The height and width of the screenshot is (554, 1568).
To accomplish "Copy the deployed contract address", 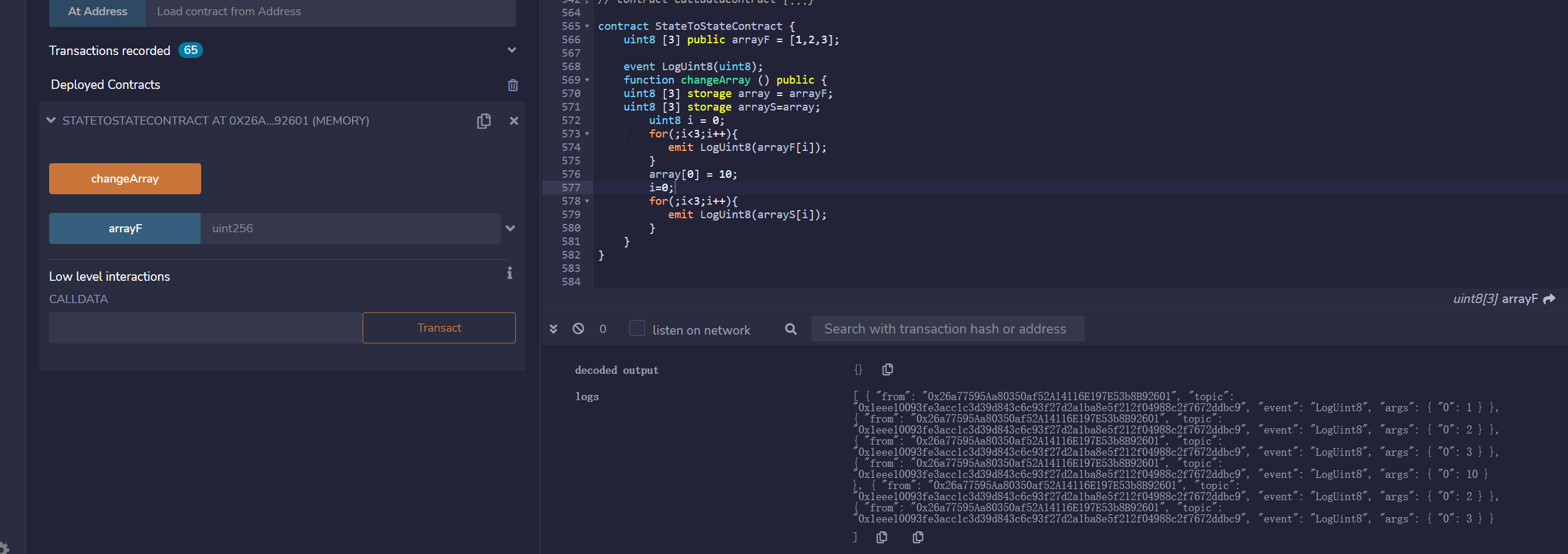I will click(483, 121).
